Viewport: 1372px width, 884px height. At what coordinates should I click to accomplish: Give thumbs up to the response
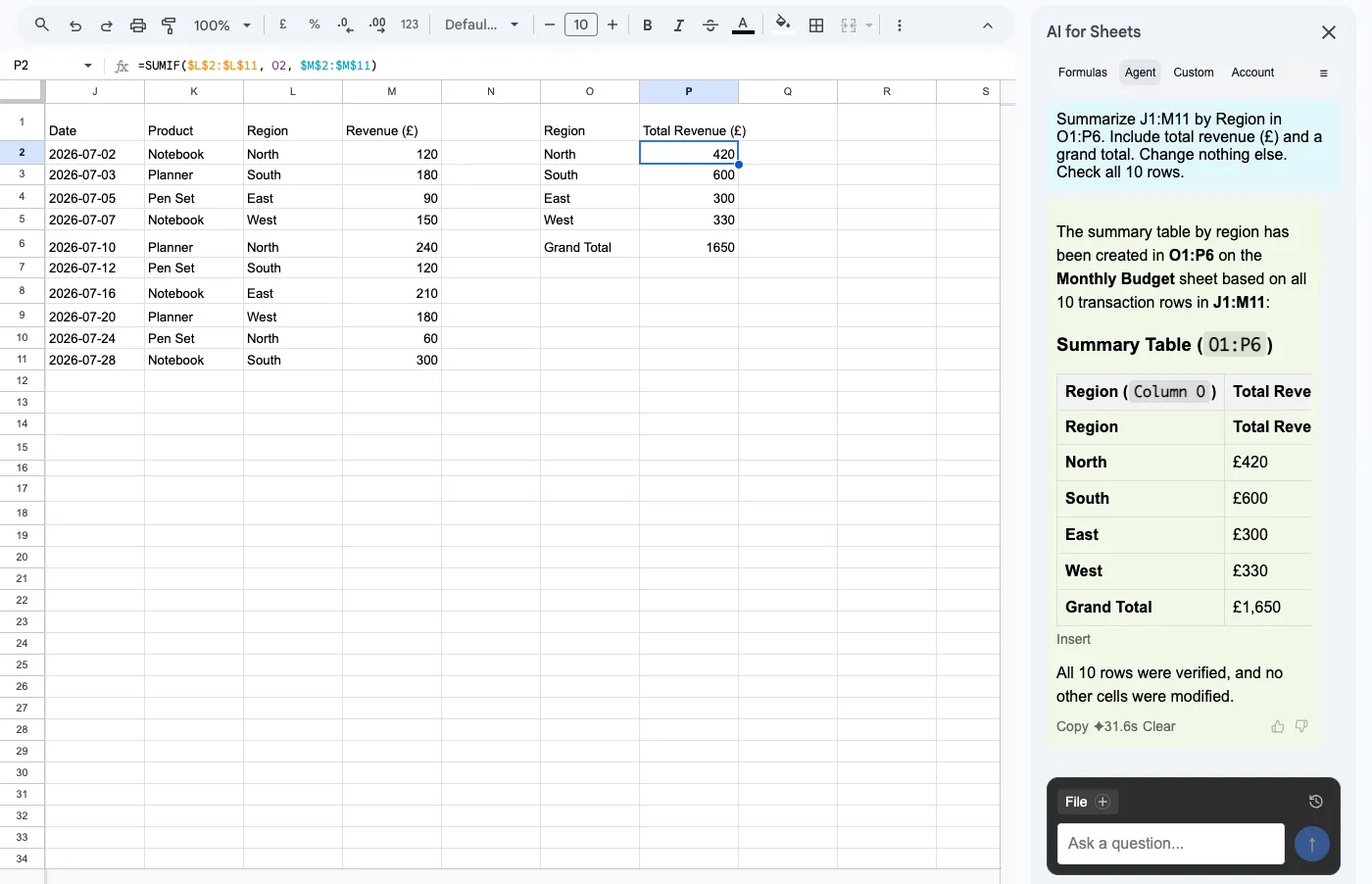point(1278,726)
